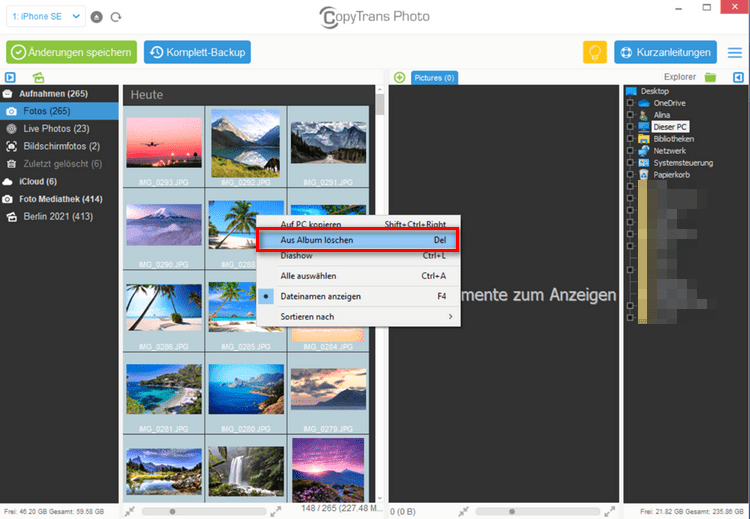Click shrink thumbnails icon in PC pane

click(x=463, y=511)
